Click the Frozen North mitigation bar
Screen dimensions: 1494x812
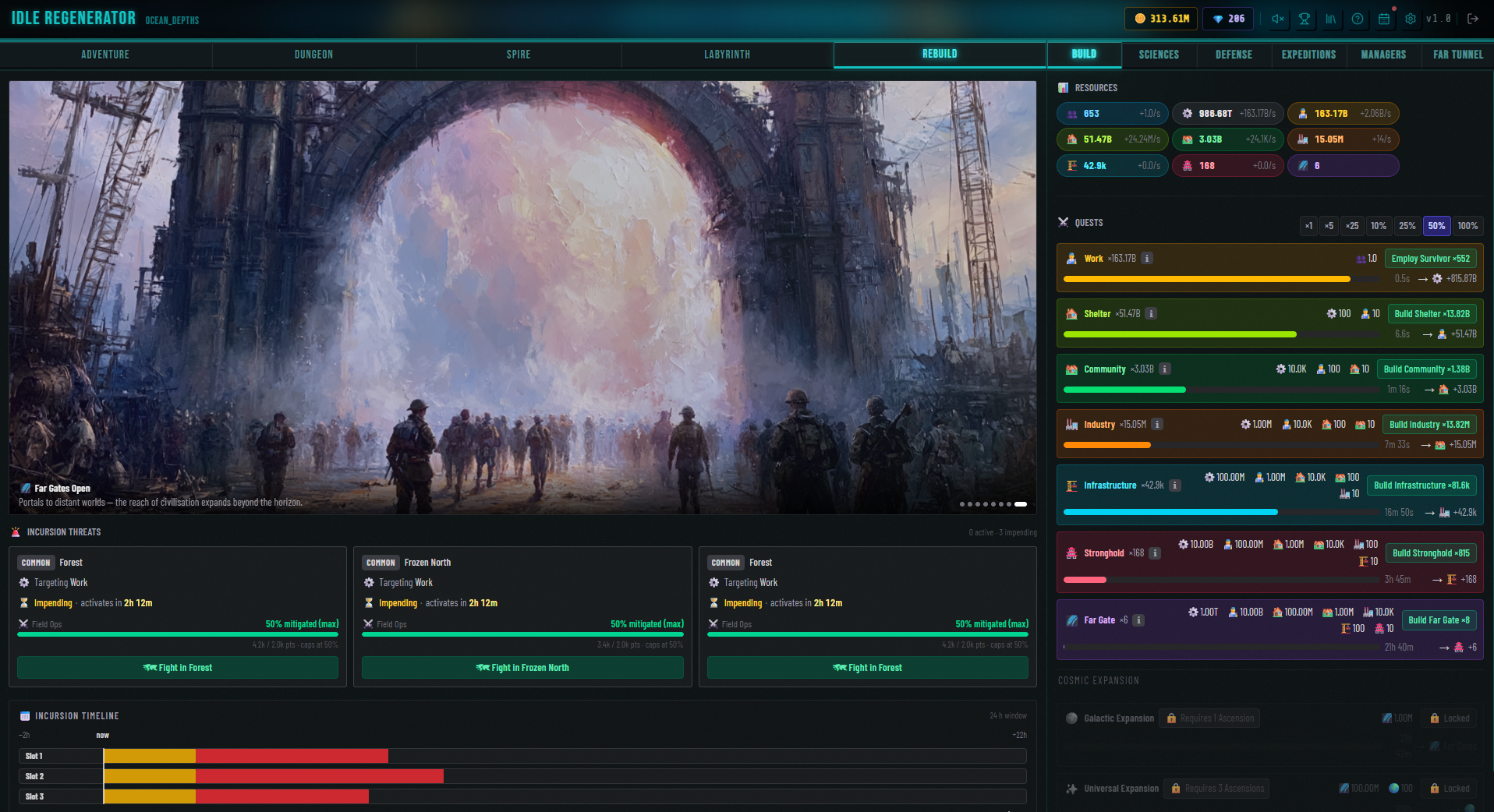[522, 634]
